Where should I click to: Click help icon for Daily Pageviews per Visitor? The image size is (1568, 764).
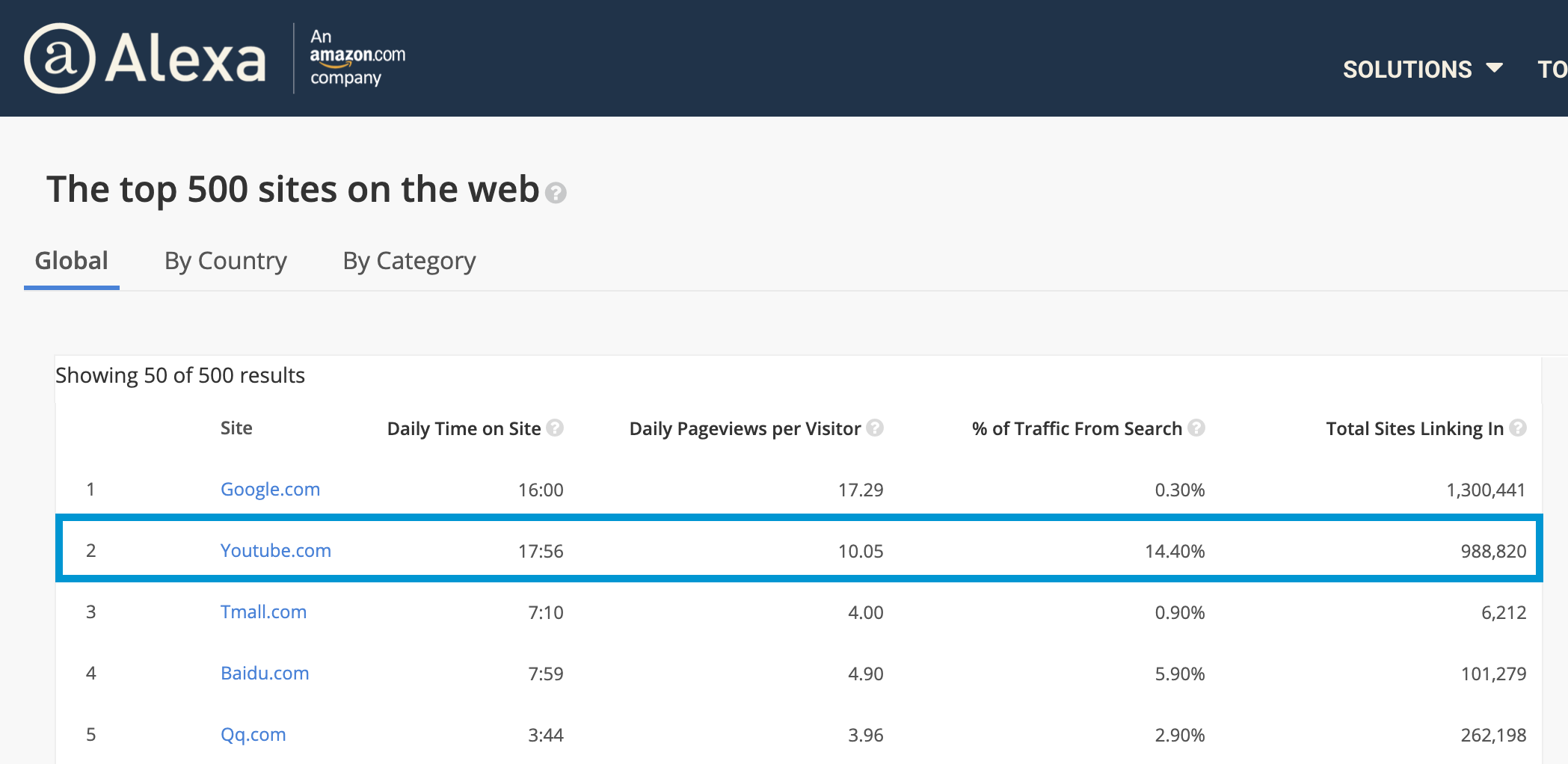click(875, 428)
